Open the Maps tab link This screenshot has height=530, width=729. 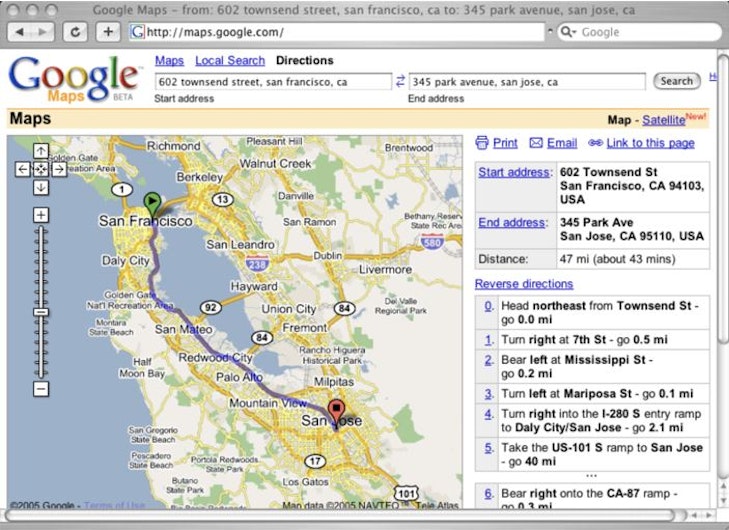point(169,60)
